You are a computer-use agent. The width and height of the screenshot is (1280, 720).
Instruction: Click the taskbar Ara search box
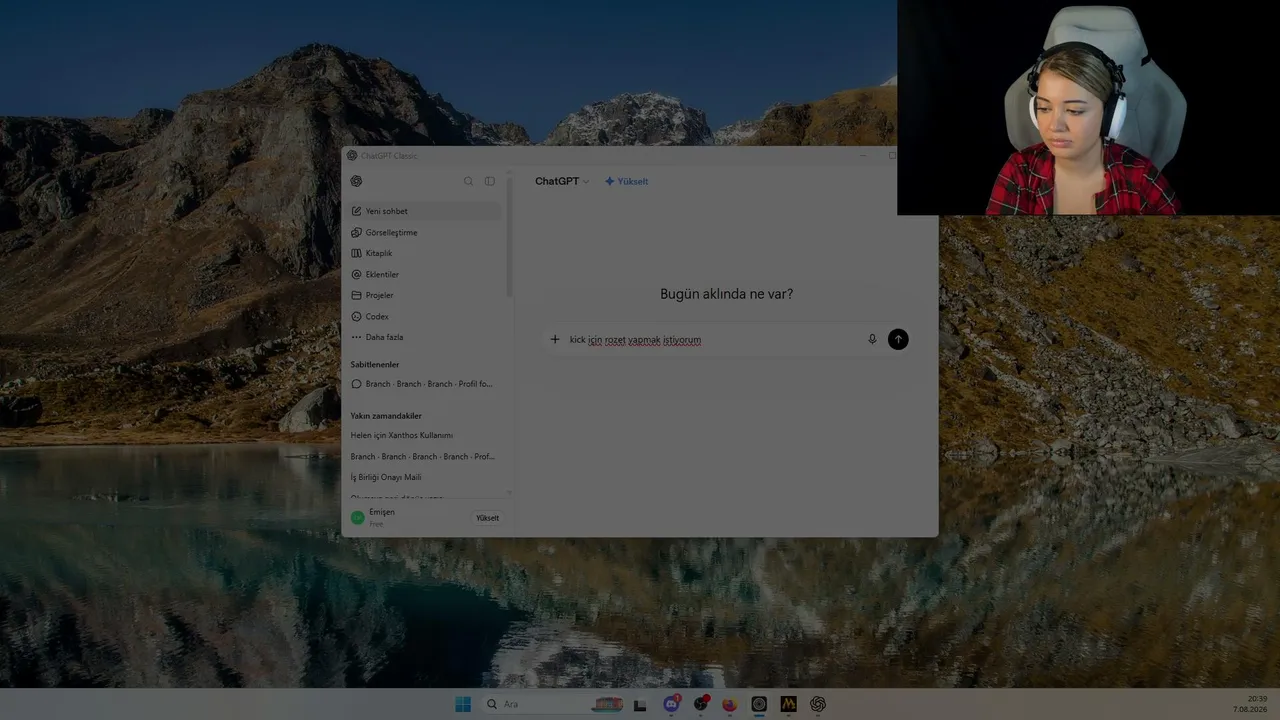click(x=553, y=704)
